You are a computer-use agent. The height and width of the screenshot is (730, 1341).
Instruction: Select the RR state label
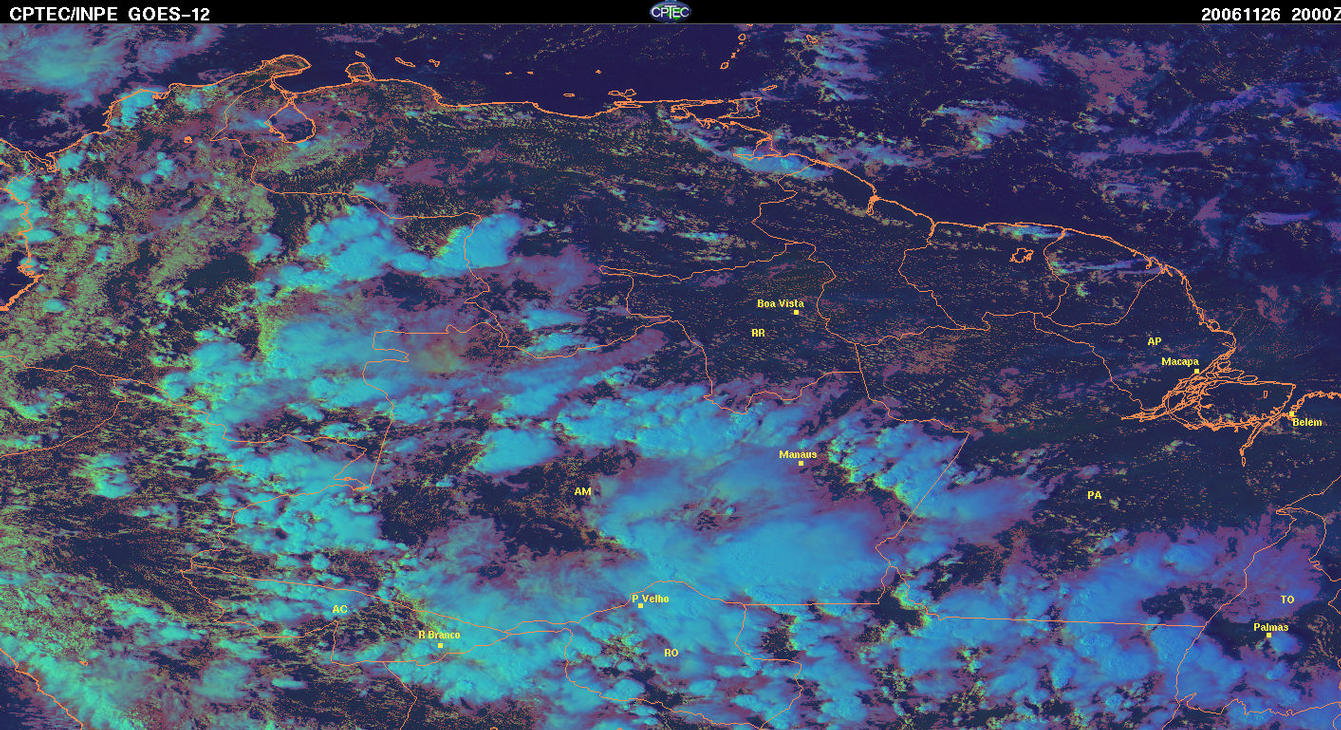pos(758,332)
